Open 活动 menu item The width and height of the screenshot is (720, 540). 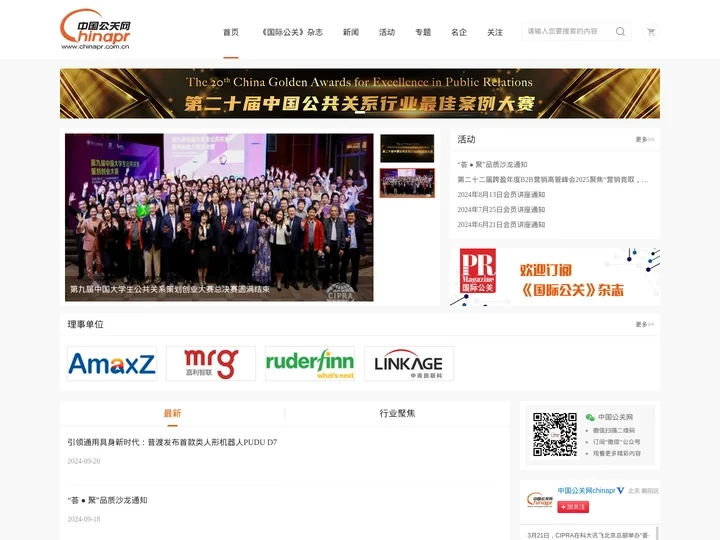387,32
